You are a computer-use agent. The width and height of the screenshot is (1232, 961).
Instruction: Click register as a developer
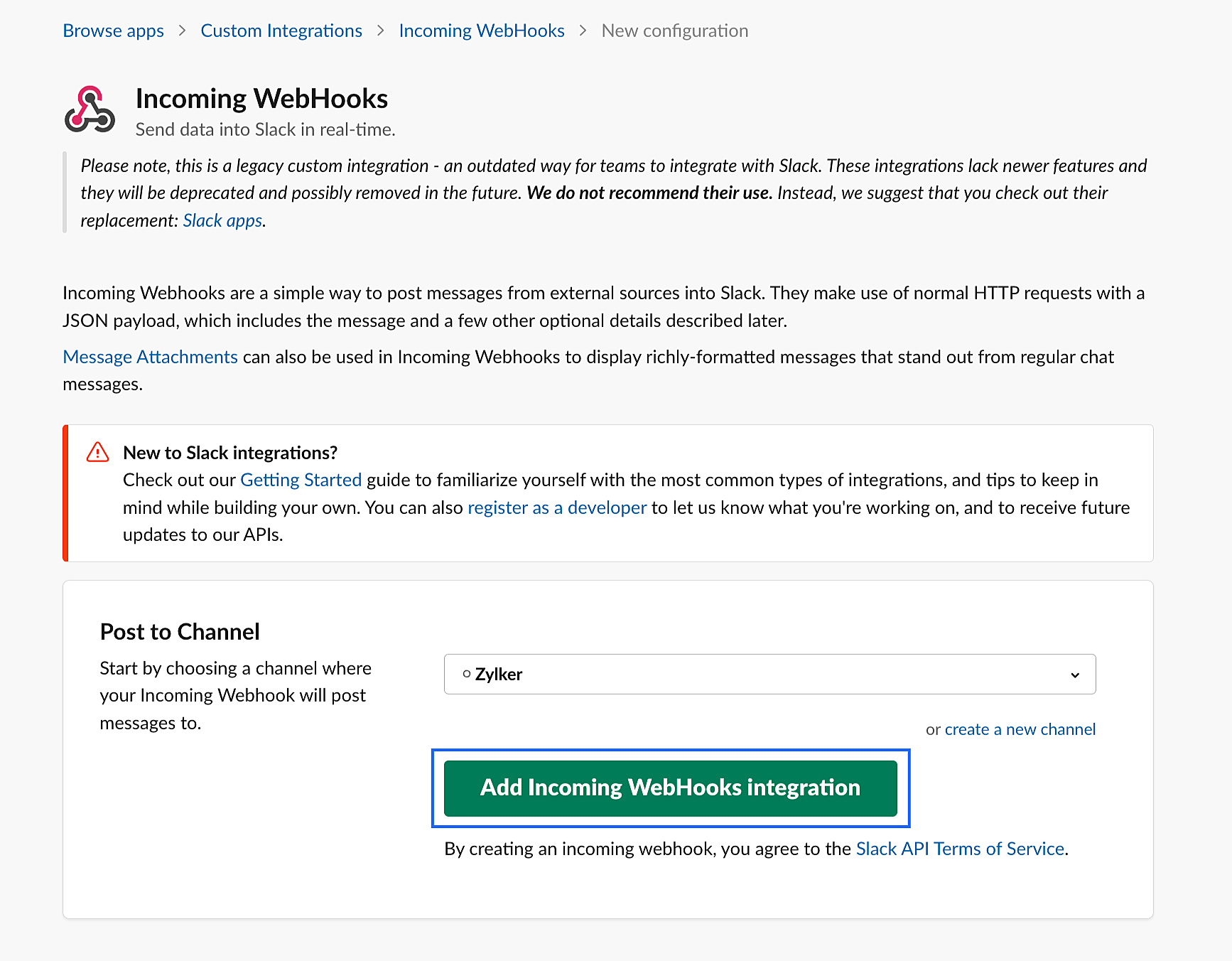[557, 507]
